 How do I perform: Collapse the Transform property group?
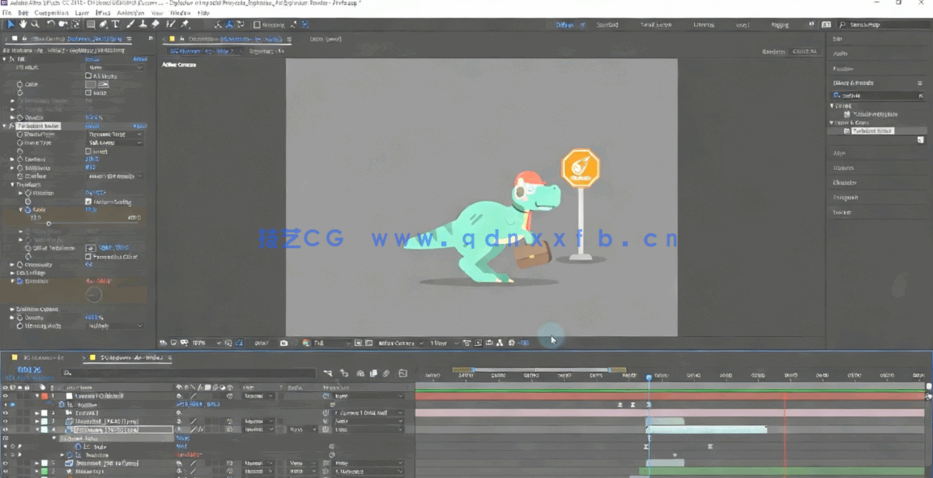pos(13,185)
